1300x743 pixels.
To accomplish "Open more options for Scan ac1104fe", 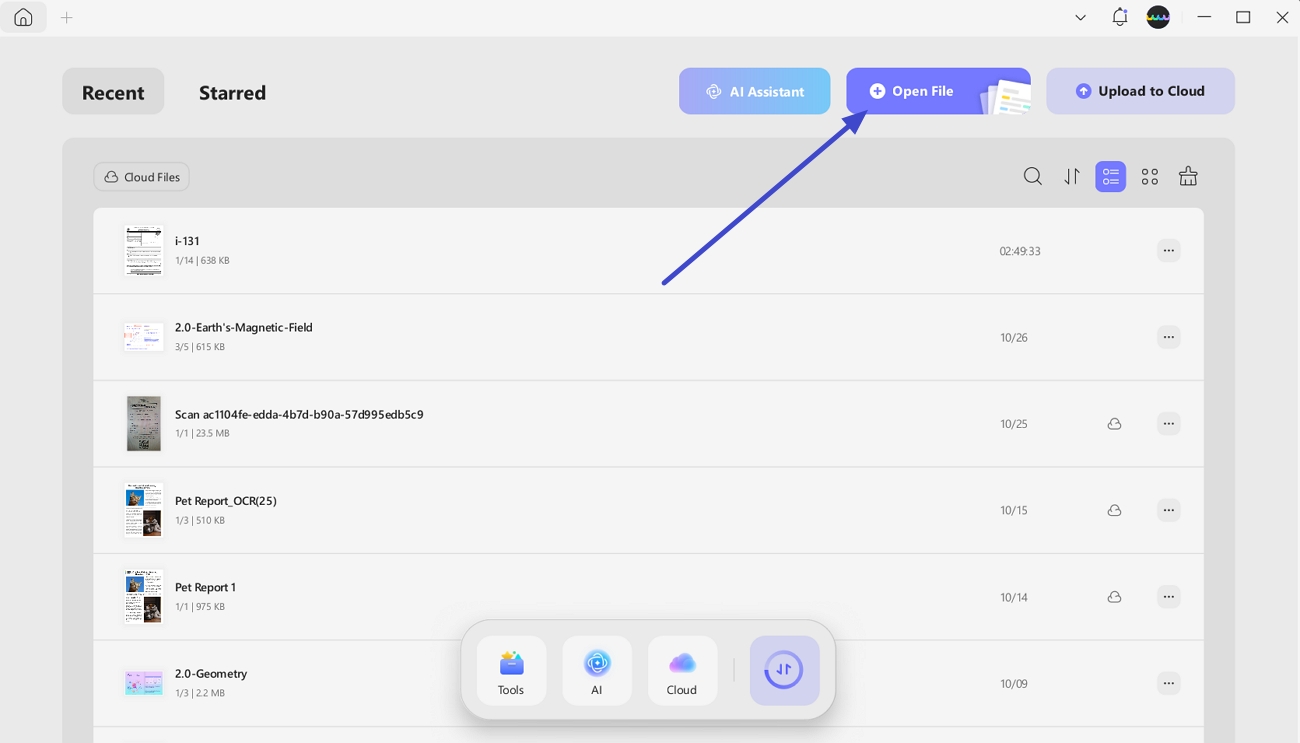I will pyautogui.click(x=1168, y=424).
